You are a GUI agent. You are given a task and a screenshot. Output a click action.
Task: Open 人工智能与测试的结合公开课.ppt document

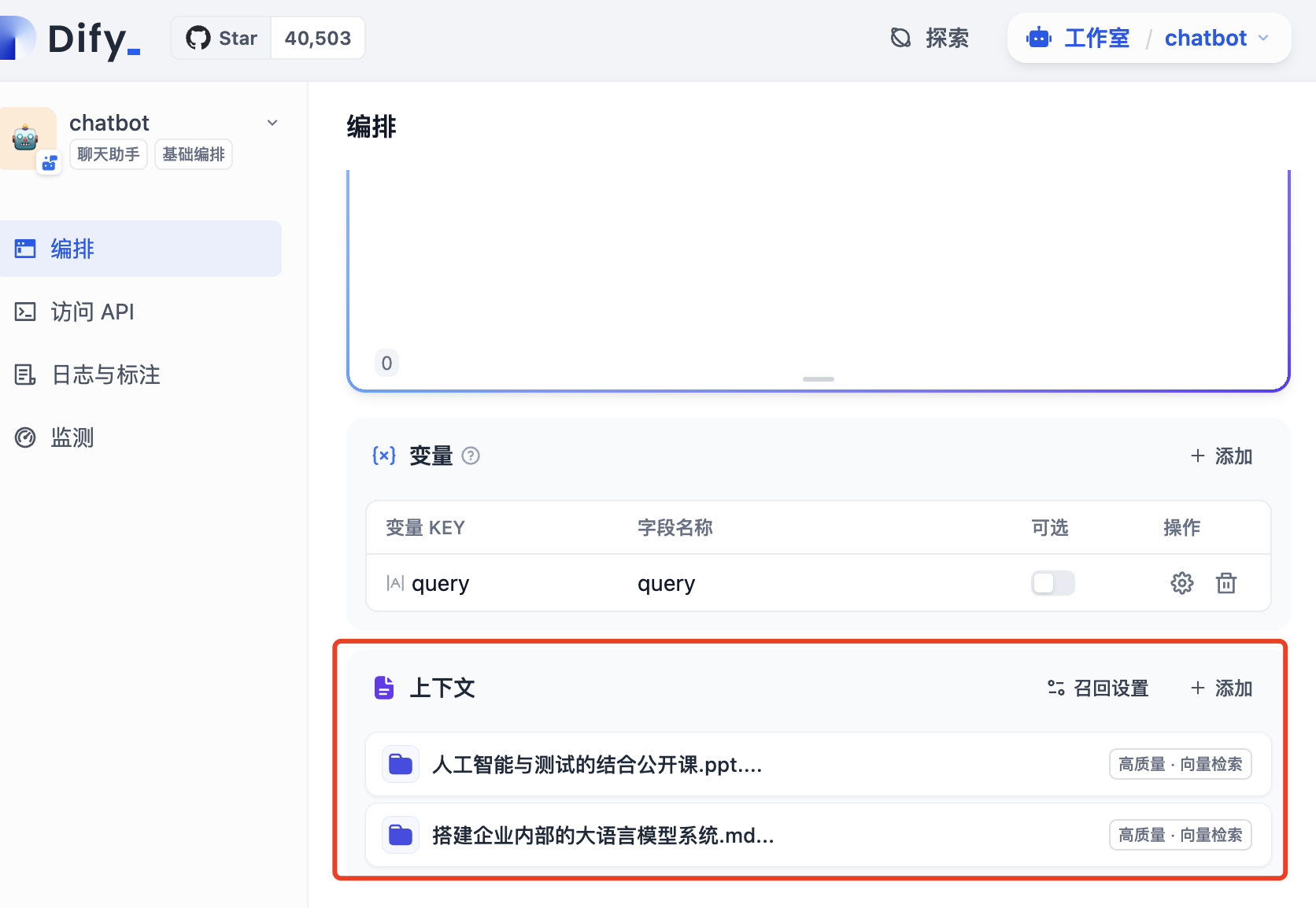[x=597, y=763]
